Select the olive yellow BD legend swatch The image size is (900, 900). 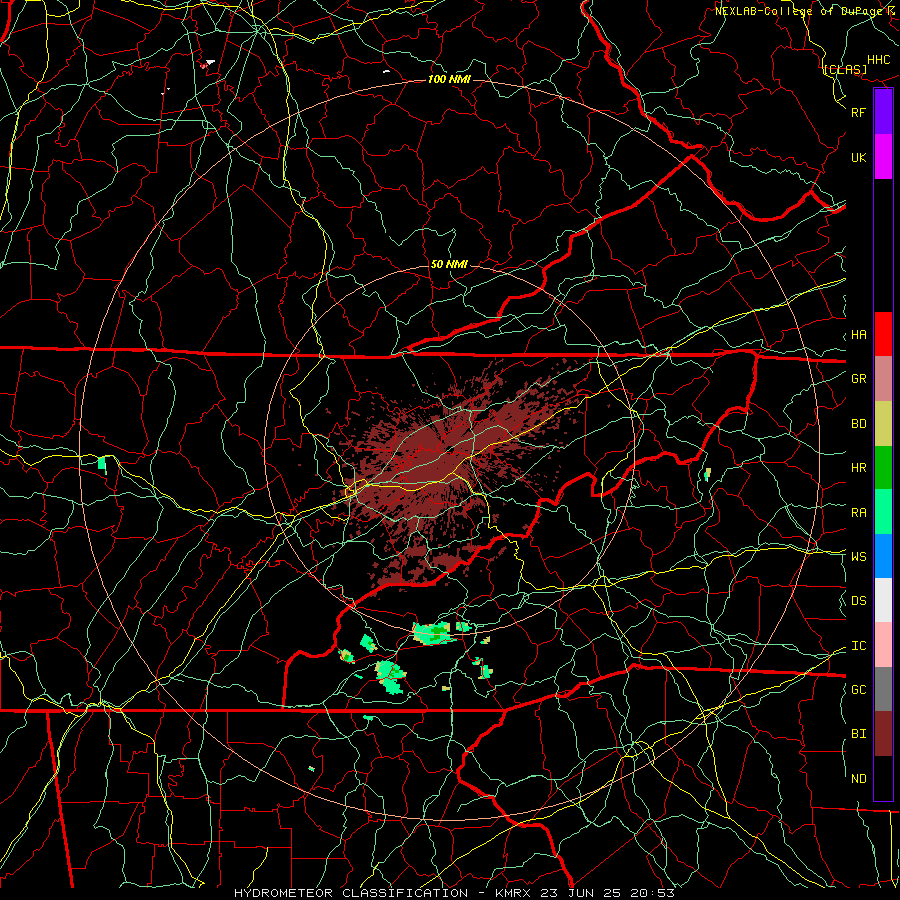(883, 424)
